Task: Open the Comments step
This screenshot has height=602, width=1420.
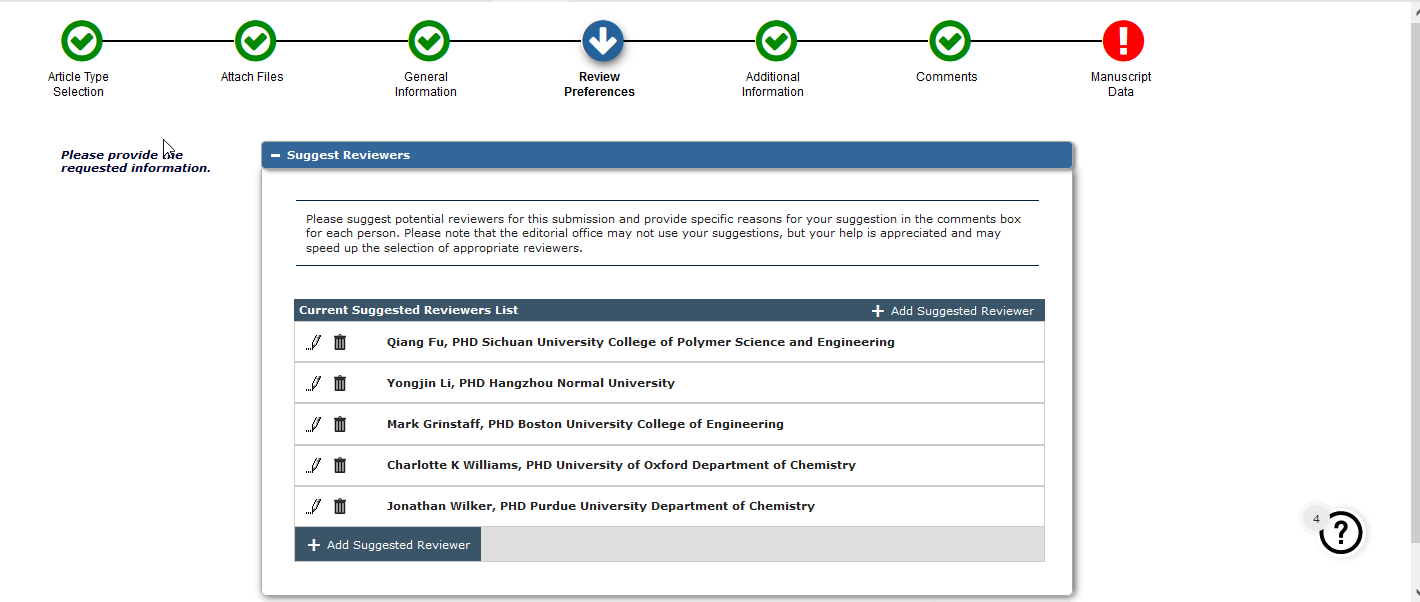Action: (950, 42)
